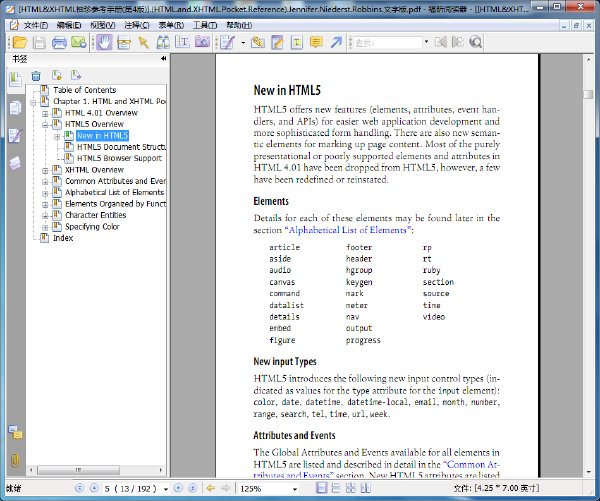
Task: Print the document with the printer icon
Action: pos(59,42)
